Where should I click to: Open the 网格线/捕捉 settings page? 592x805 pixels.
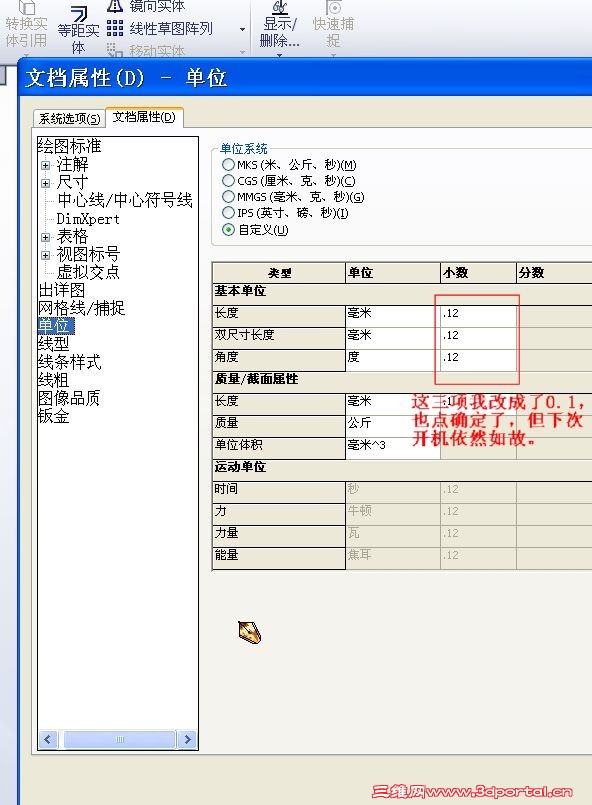click(x=81, y=308)
